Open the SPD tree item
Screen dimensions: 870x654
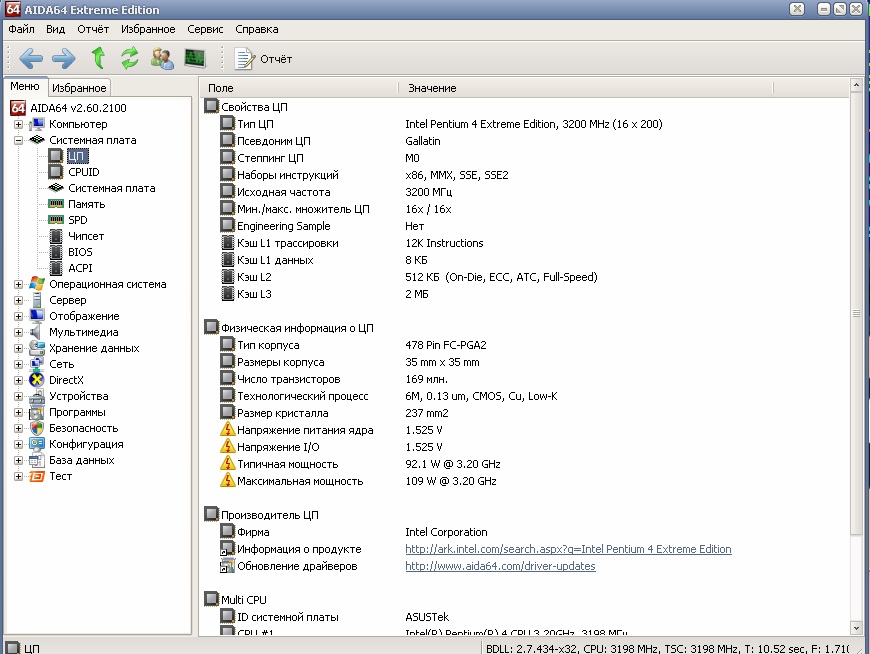(x=78, y=220)
